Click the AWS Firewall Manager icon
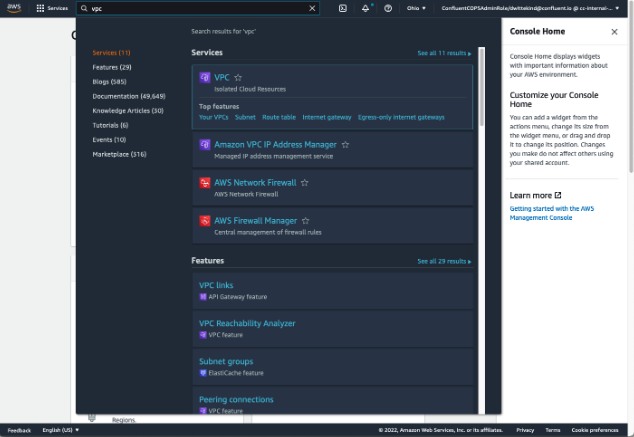634x437 pixels. point(205,221)
